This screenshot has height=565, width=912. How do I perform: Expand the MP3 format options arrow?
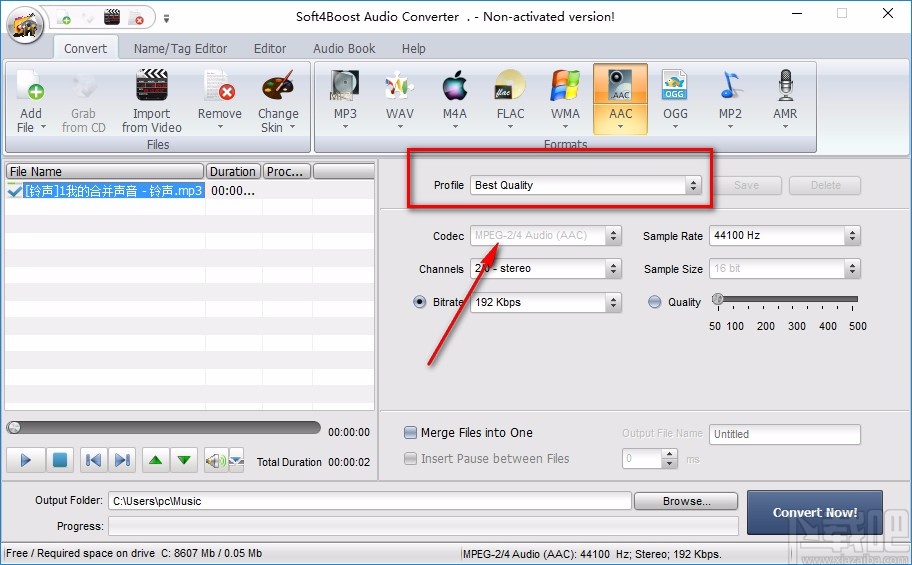point(345,126)
